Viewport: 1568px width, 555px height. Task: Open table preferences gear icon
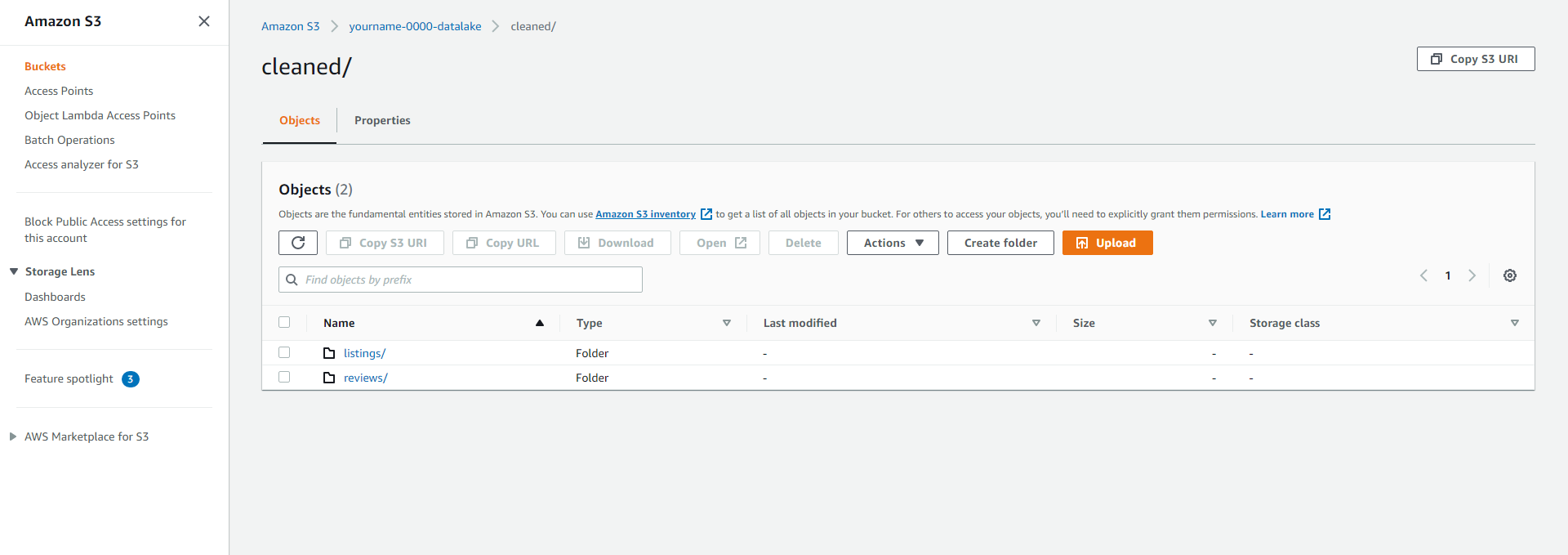pyautogui.click(x=1510, y=275)
